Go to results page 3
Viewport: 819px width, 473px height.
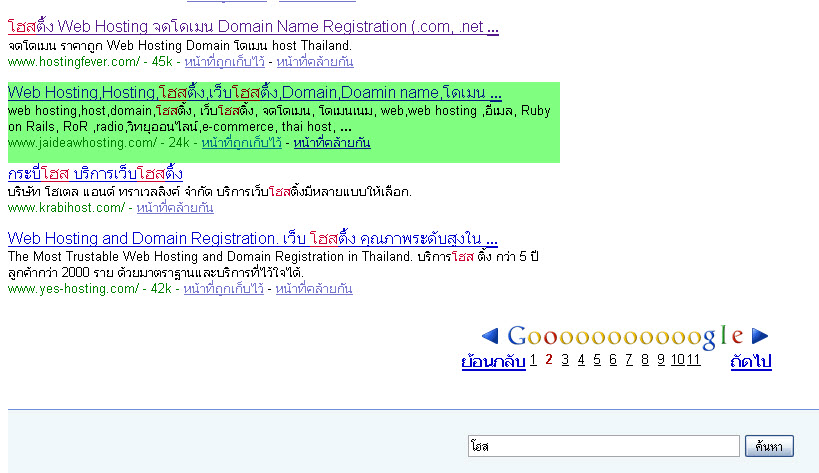pyautogui.click(x=565, y=360)
